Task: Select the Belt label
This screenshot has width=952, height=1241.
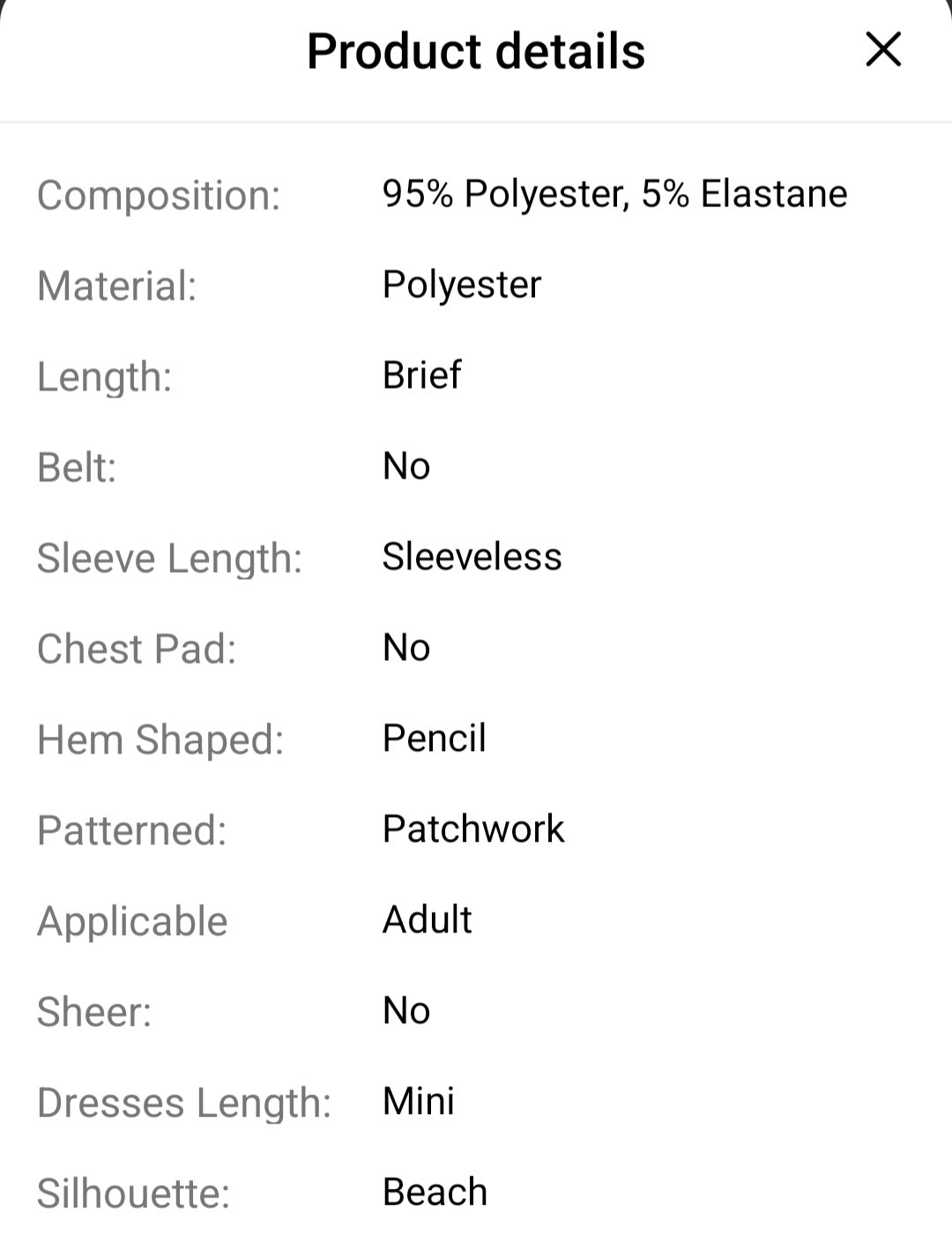Action: 77,467
